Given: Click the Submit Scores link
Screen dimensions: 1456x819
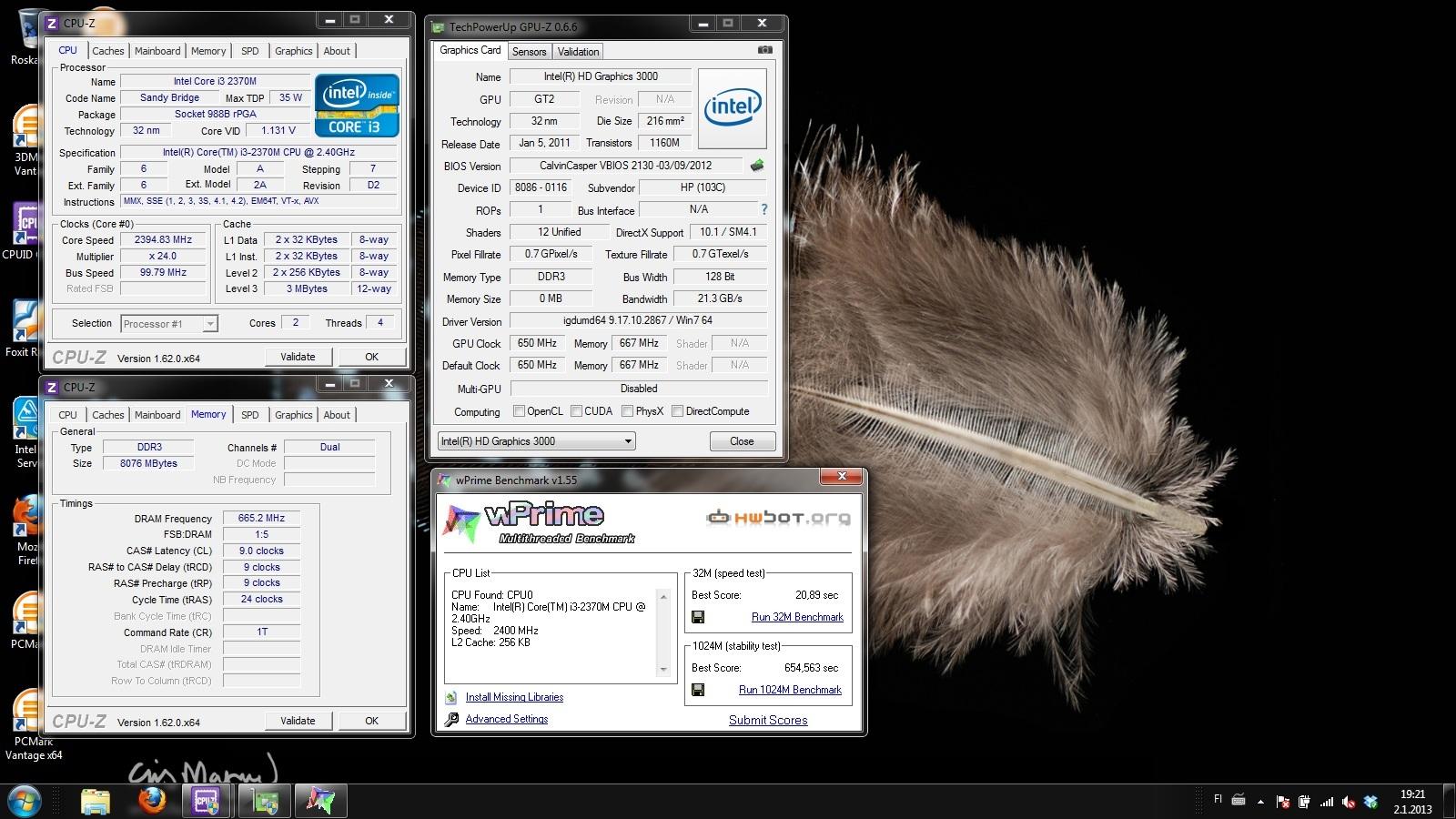Looking at the screenshot, I should (x=768, y=720).
